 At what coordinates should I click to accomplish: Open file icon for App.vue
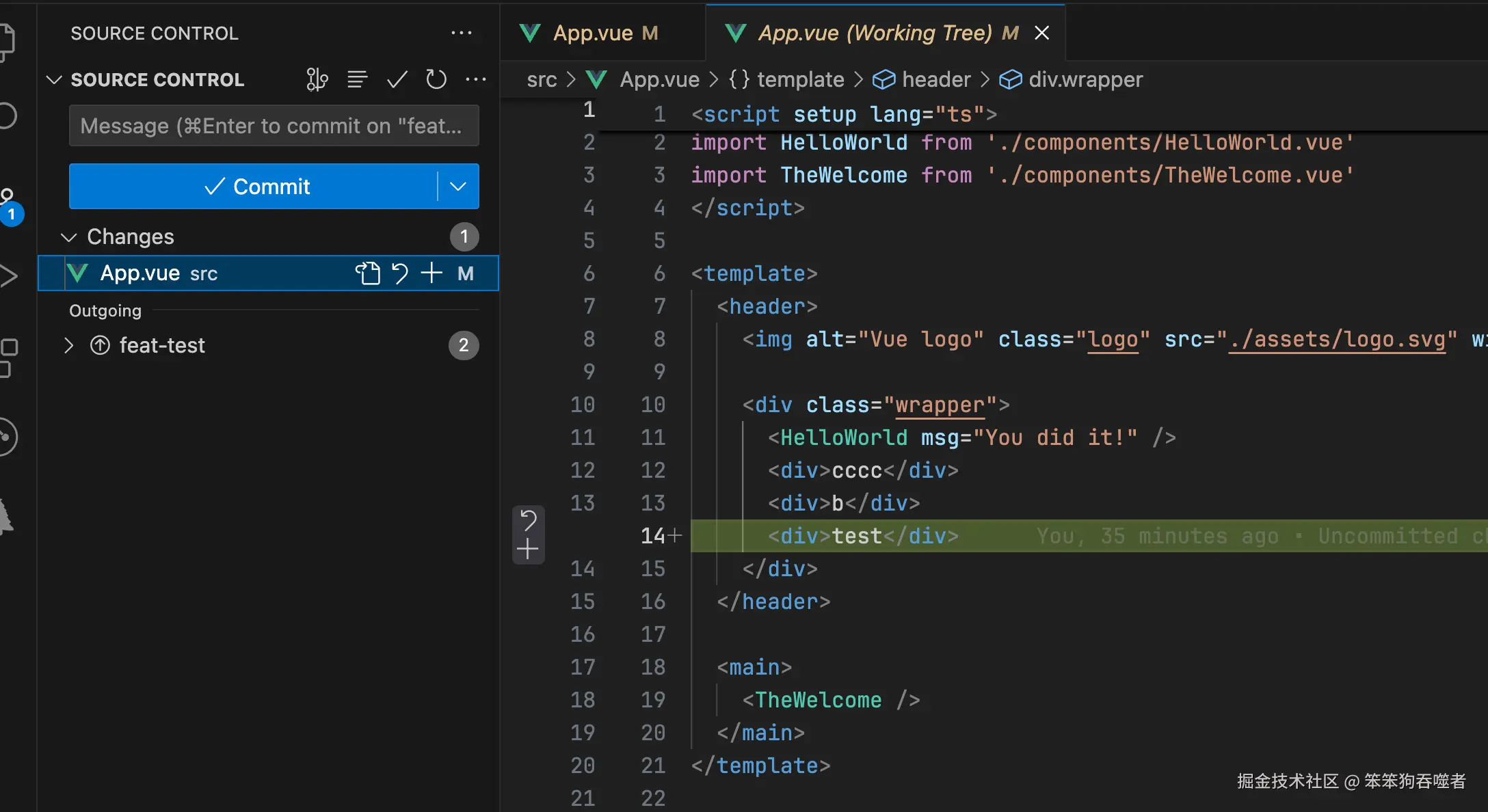pos(367,273)
